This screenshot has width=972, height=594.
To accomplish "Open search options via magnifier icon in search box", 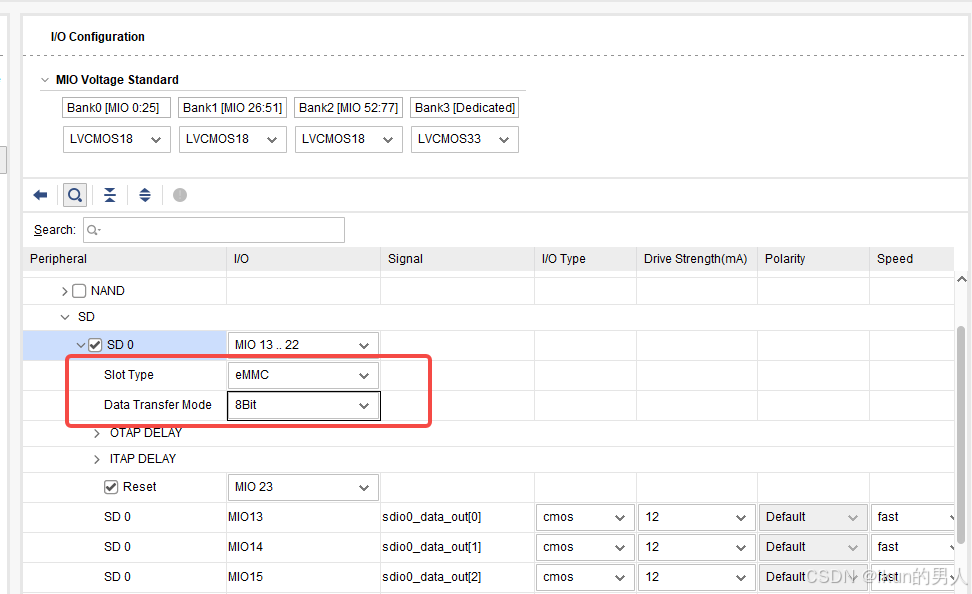I will (94, 230).
